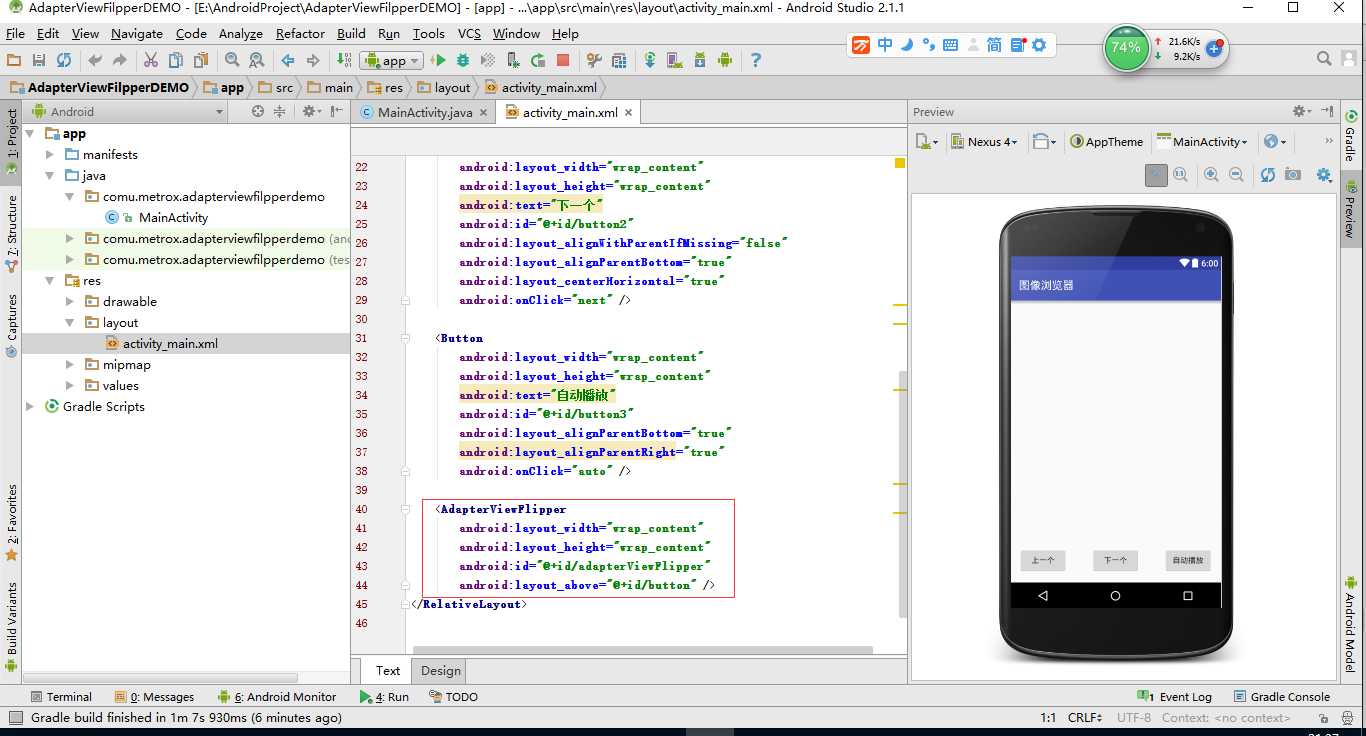Expand the drawable folder

(x=70, y=302)
